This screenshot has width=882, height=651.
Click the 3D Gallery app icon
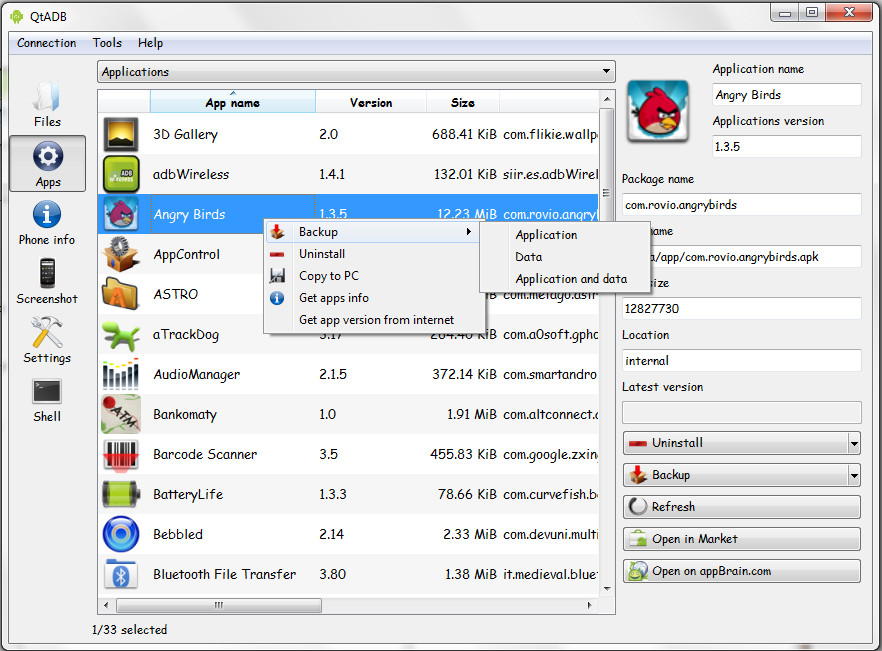[x=121, y=134]
